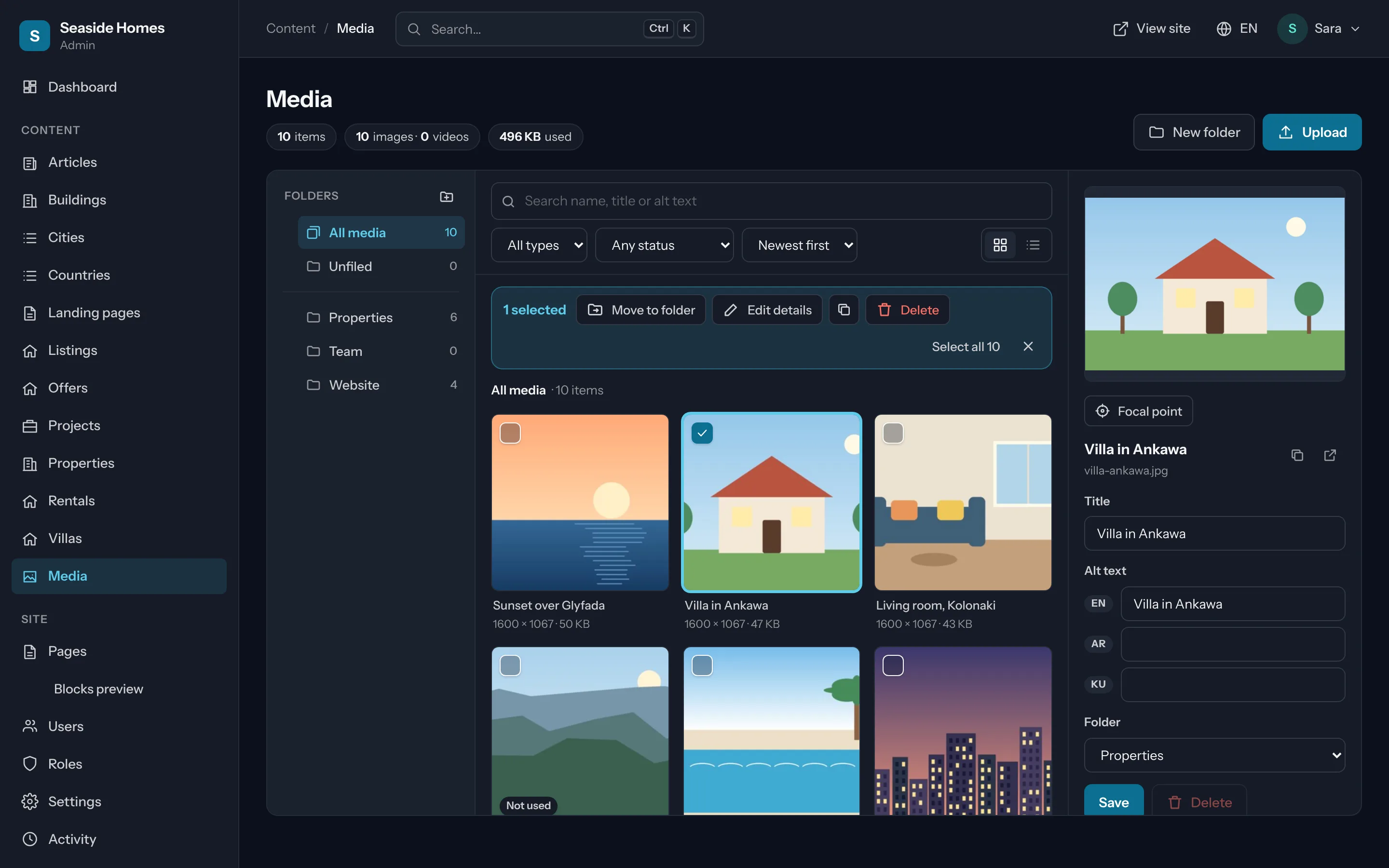This screenshot has width=1389, height=868.
Task: Go to Media in the sidebar
Action: pos(119,576)
